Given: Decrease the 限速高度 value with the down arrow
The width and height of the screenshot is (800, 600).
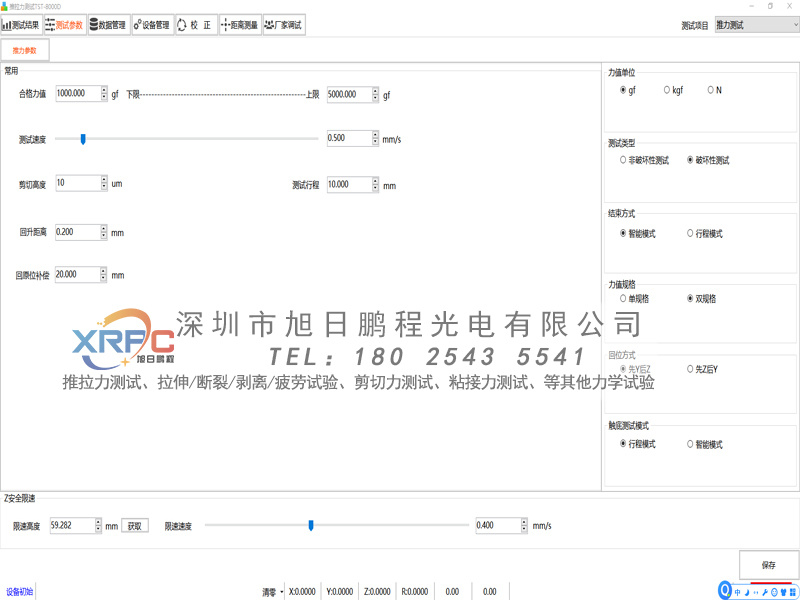Looking at the screenshot, I should click(98, 529).
